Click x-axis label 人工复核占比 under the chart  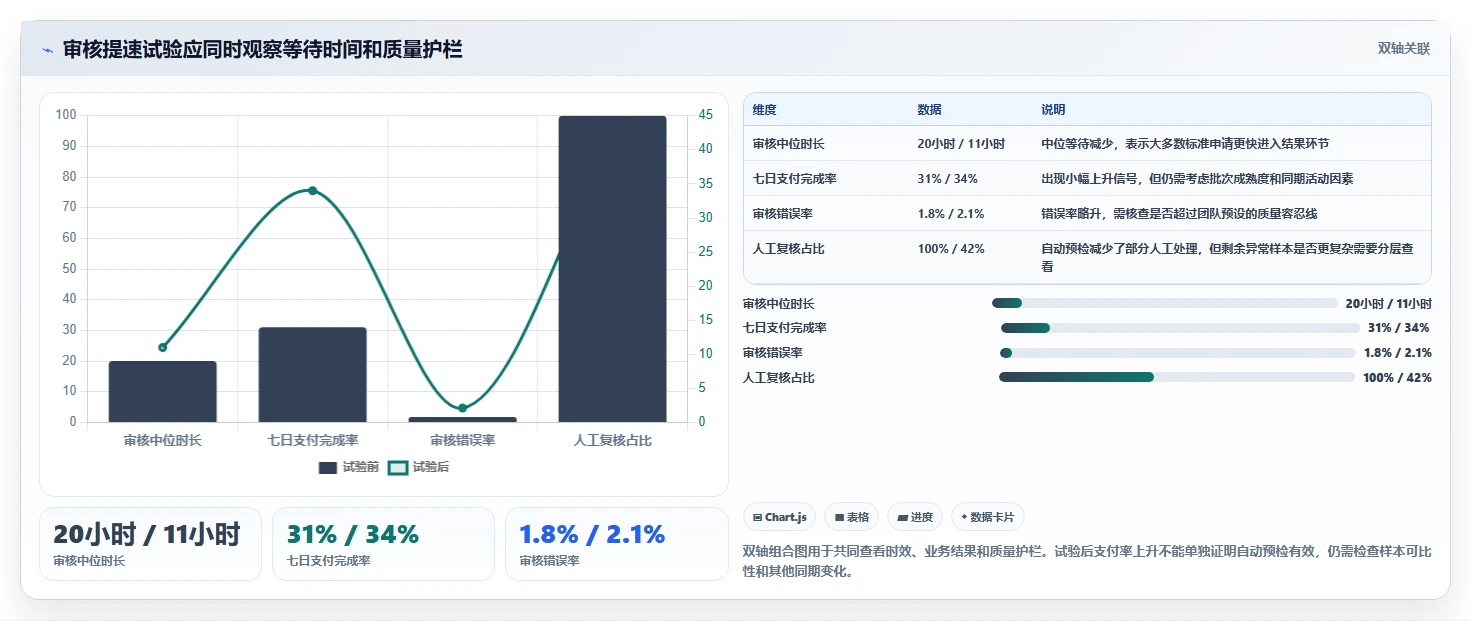[x=613, y=440]
